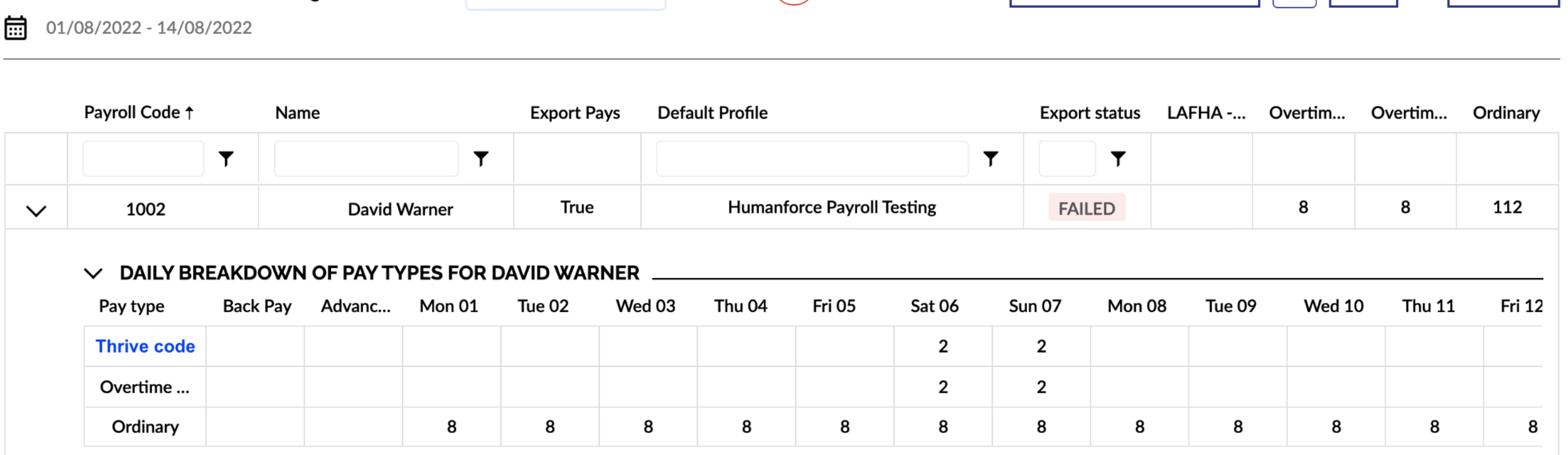Click the Wed 10 day column header
1568x455 pixels.
(1334, 306)
